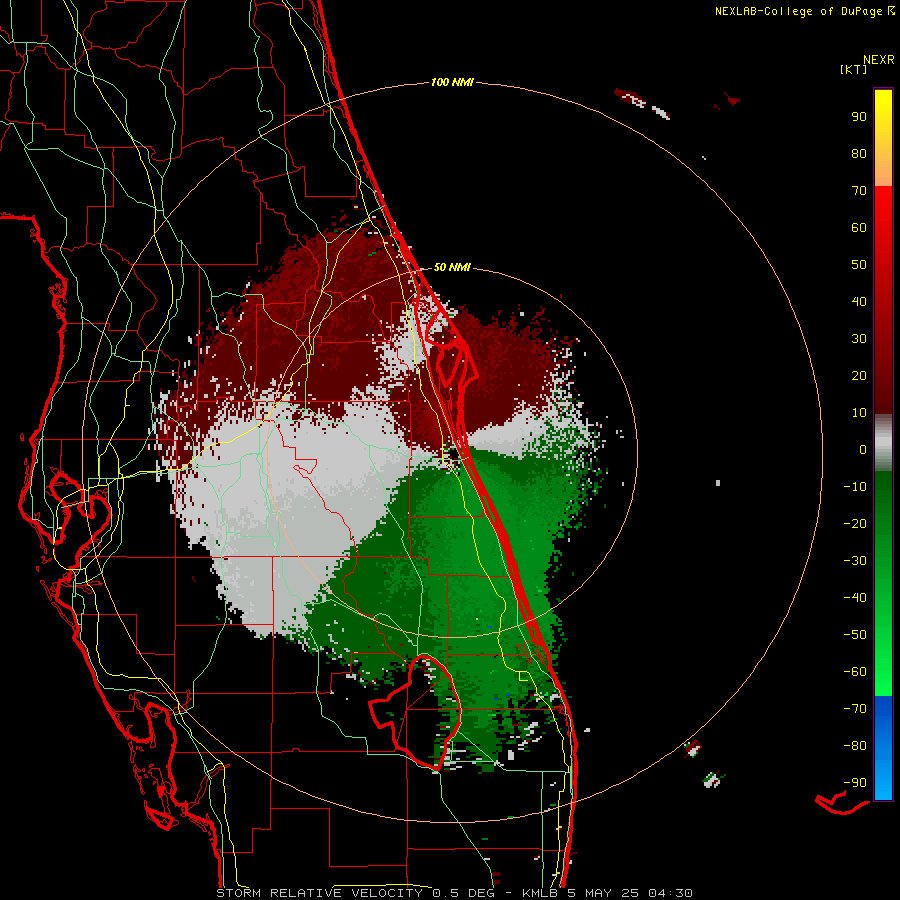Click the -80 scale value
The image size is (900, 900).
click(x=855, y=746)
